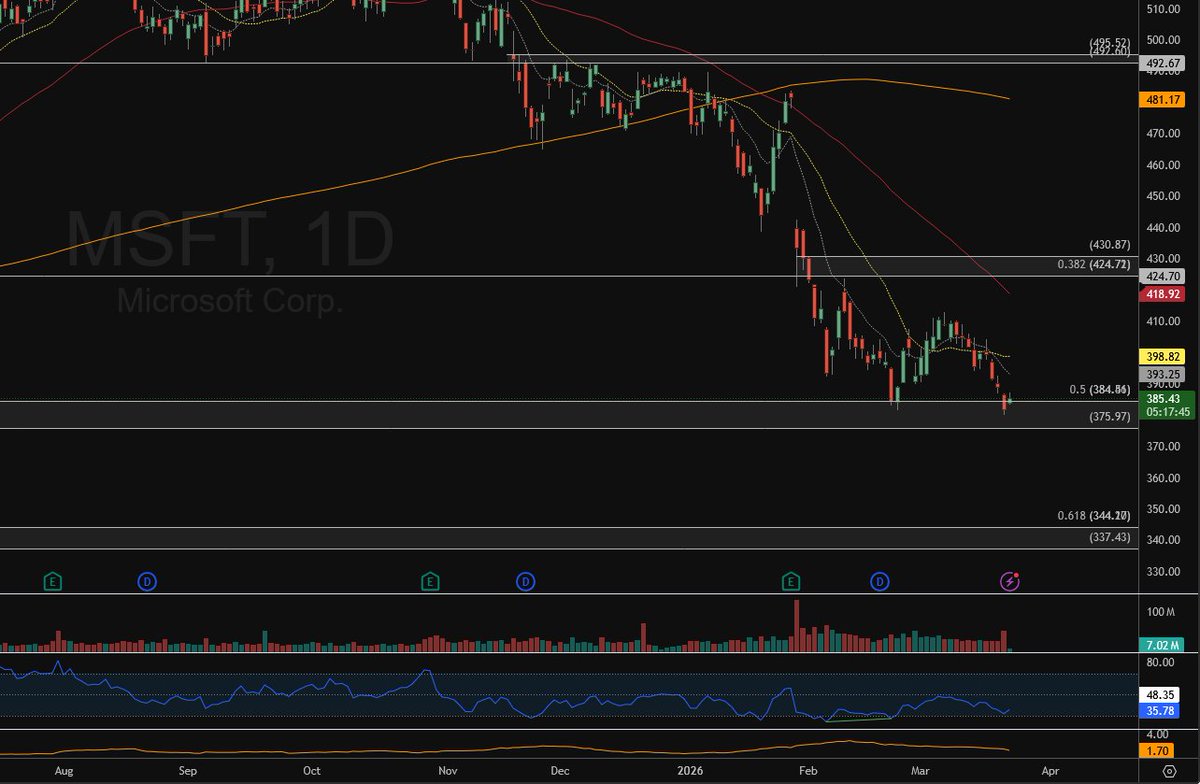1200x784 pixels.
Task: Click Feb on the time axis
Action: click(809, 772)
